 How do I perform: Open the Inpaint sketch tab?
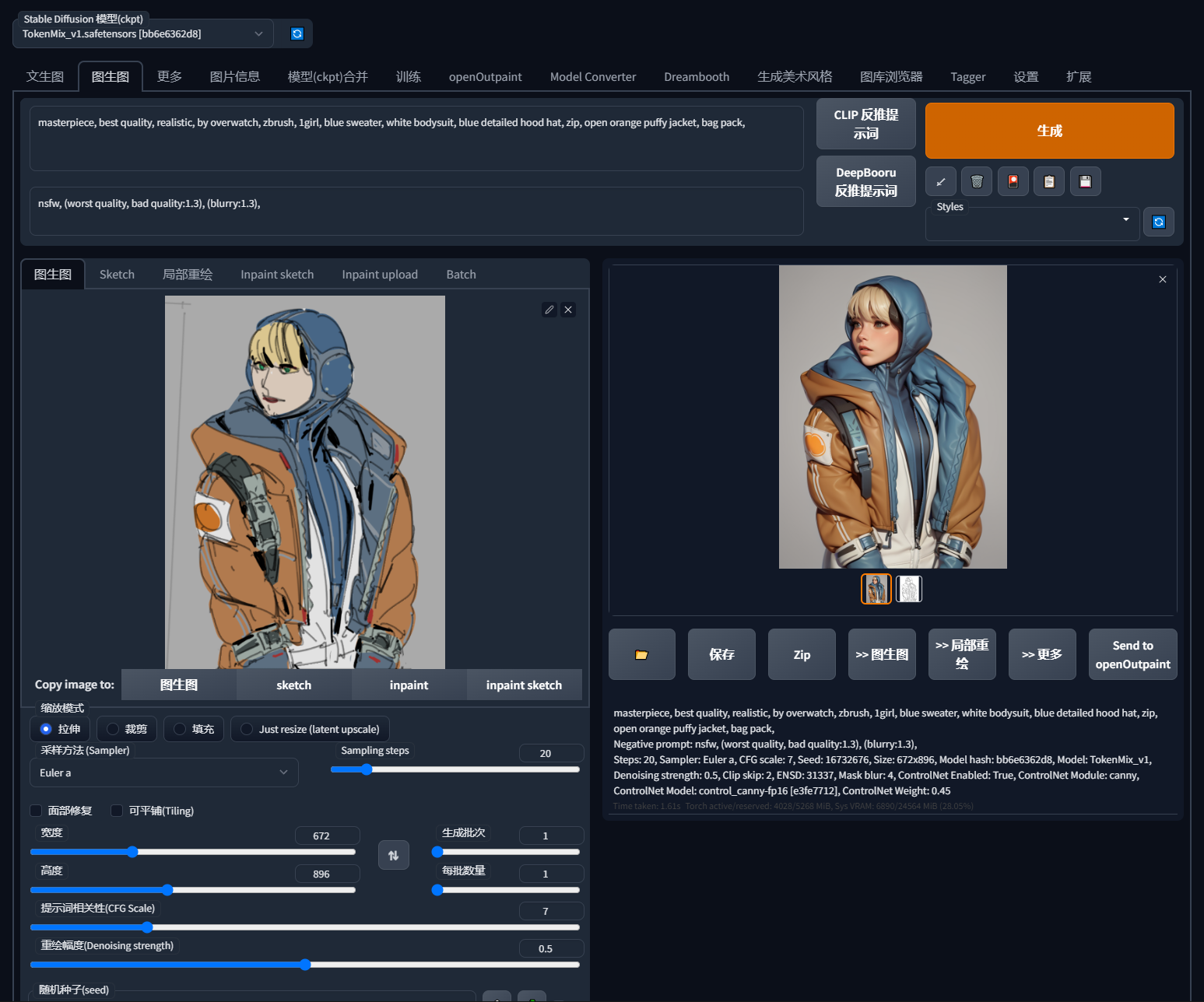277,275
